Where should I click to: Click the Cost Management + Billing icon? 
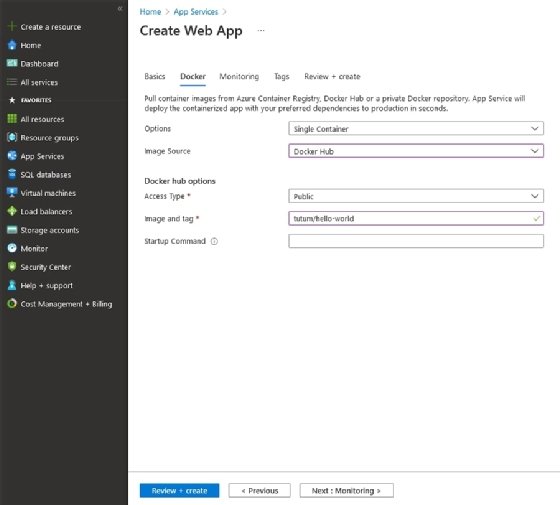coord(12,304)
